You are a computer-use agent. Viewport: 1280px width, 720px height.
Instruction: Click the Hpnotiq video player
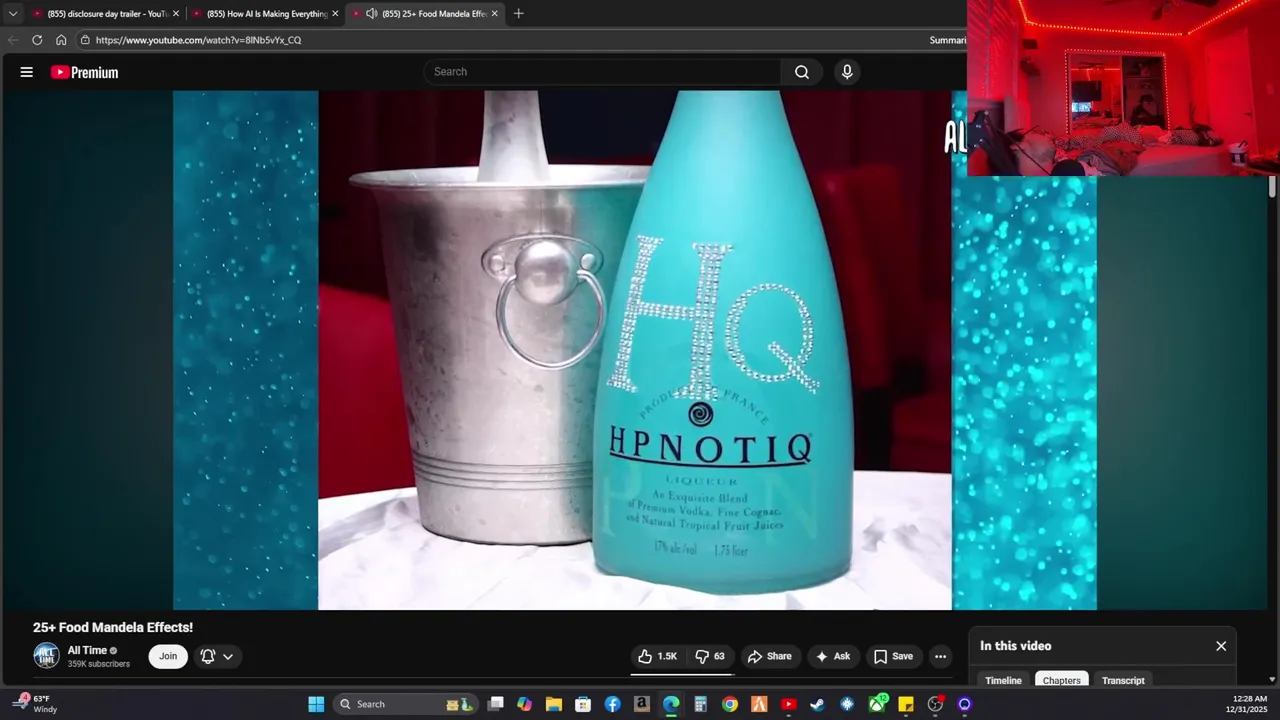[635, 350]
